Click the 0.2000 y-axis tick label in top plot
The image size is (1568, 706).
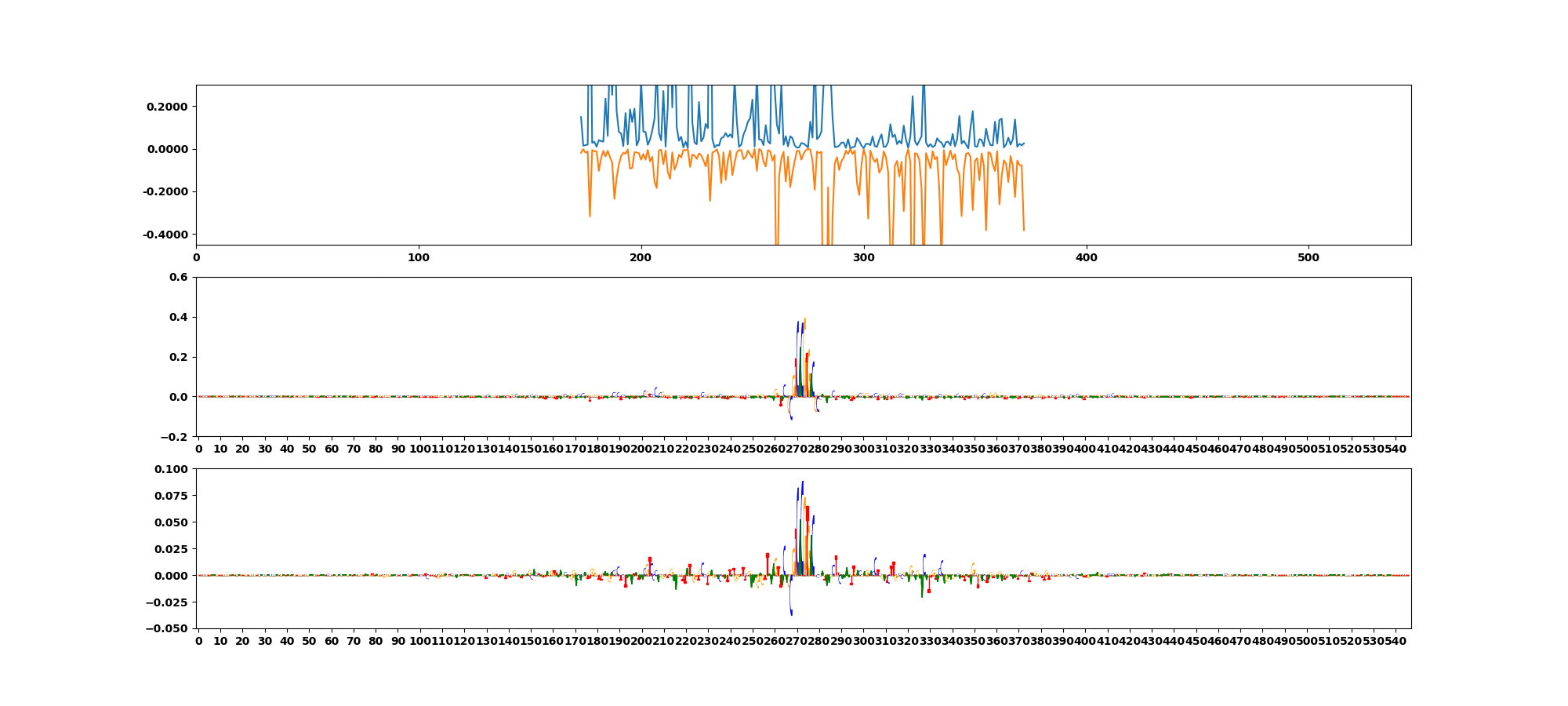coord(165,107)
